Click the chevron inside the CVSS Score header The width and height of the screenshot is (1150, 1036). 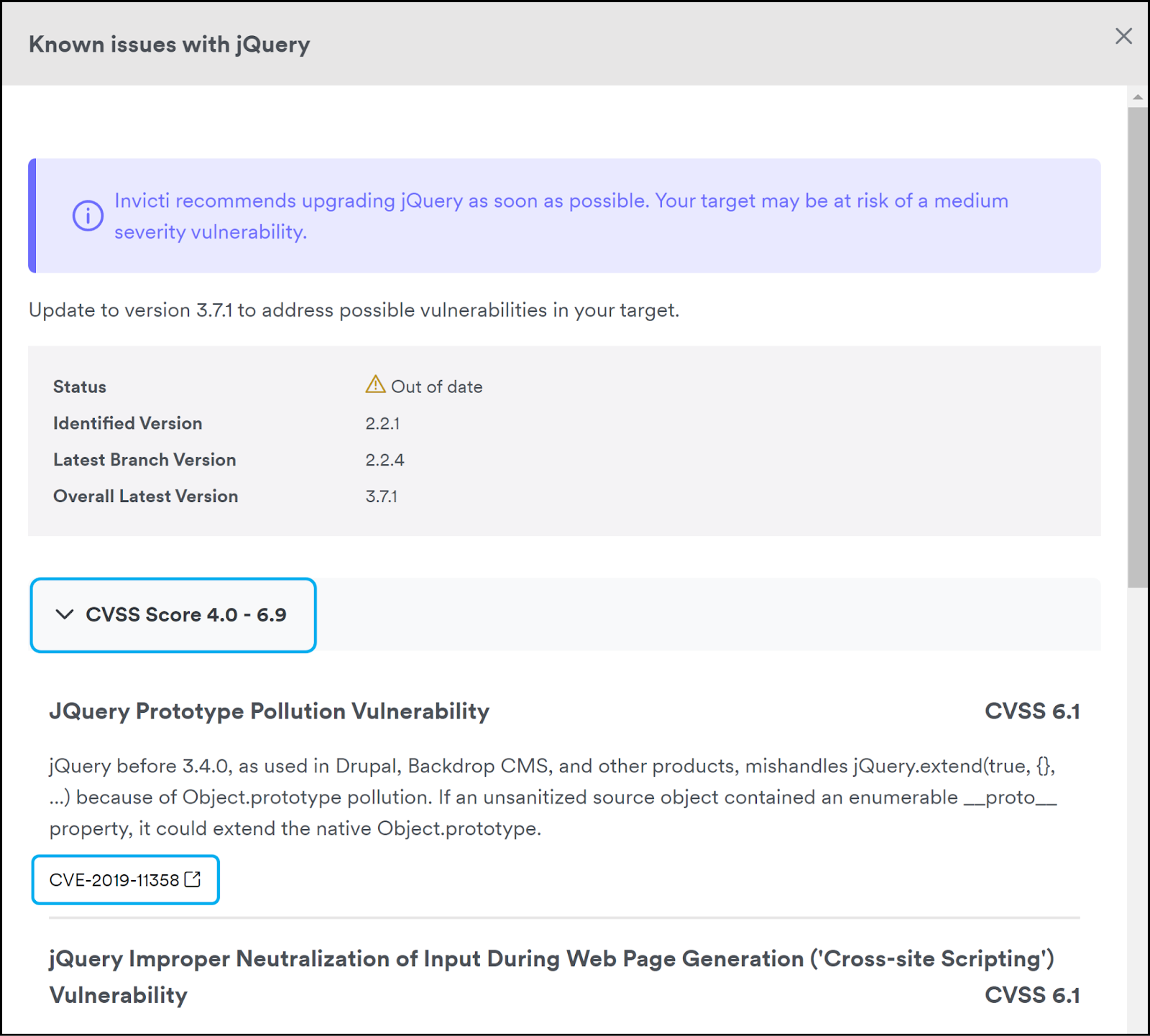(x=63, y=615)
